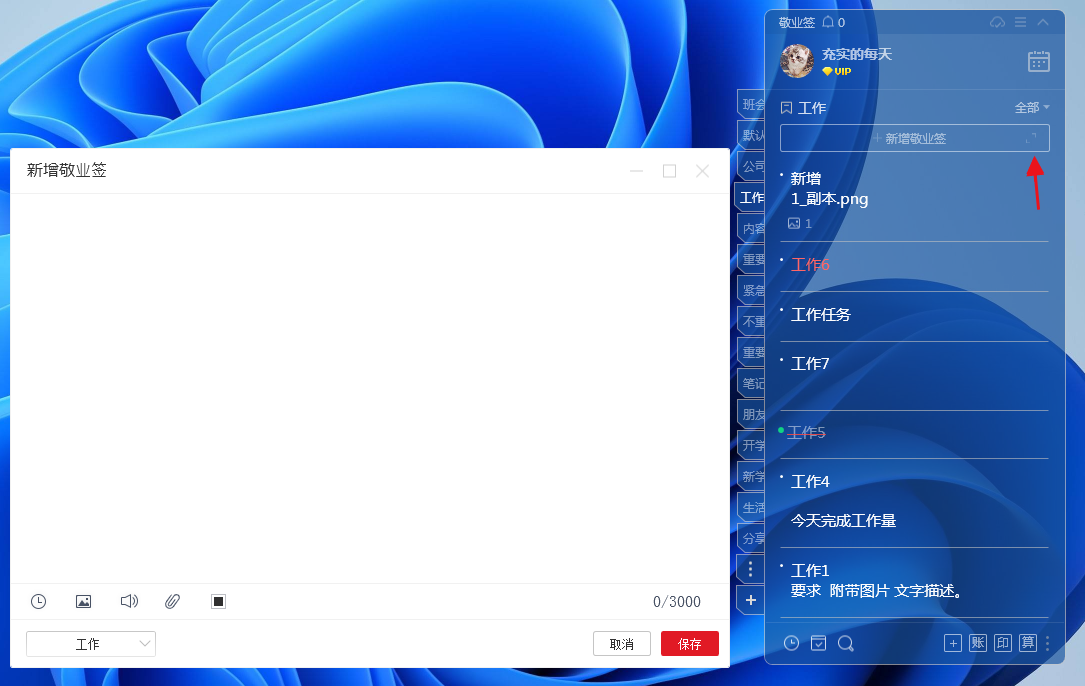The width and height of the screenshot is (1085, 686).
Task: Open the 印 icon in the bottom toolbar
Action: [x=1003, y=643]
